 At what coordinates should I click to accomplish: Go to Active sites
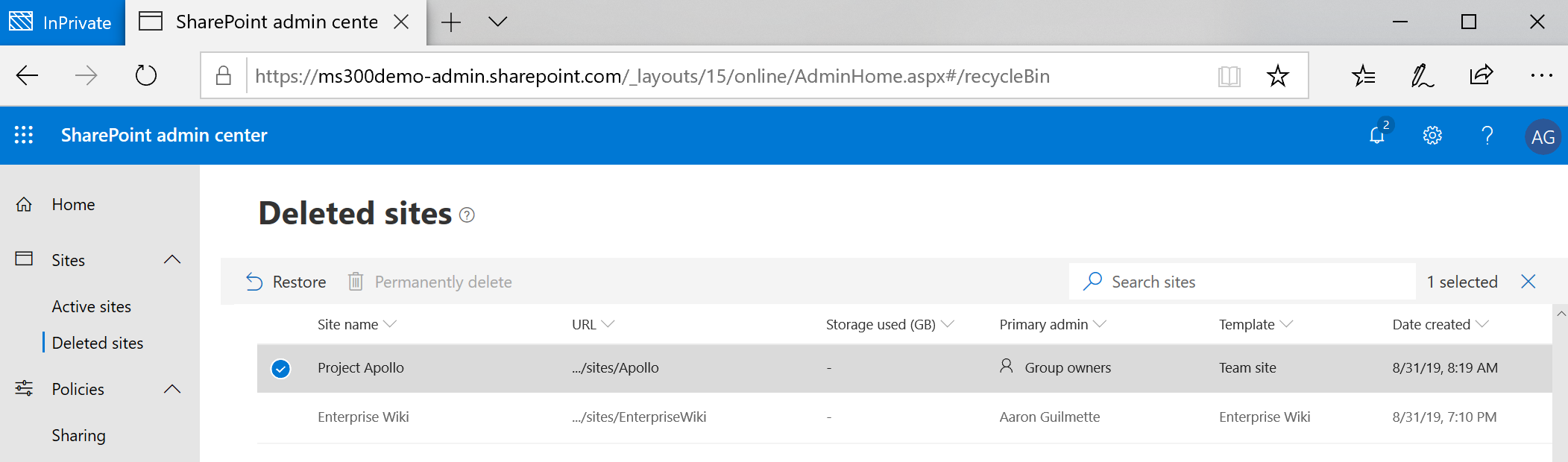click(x=92, y=306)
